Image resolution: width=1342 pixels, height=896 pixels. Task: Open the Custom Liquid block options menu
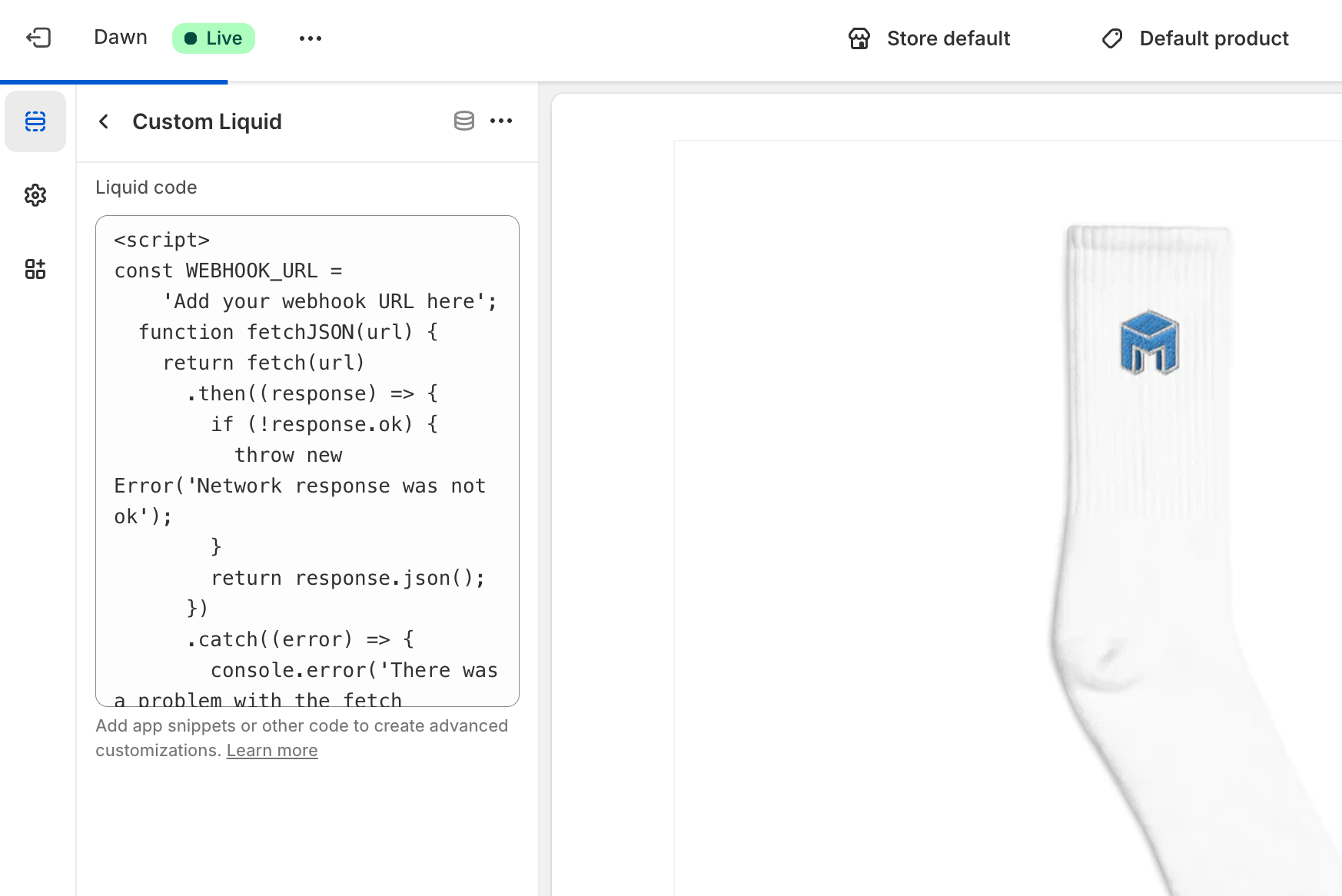pos(502,121)
